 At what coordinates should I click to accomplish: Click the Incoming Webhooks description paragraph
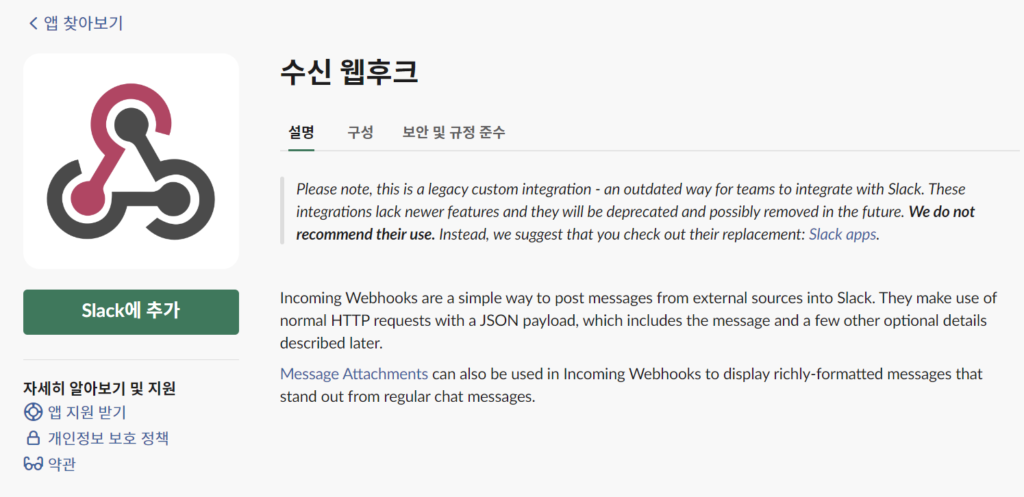pyautogui.click(x=638, y=320)
